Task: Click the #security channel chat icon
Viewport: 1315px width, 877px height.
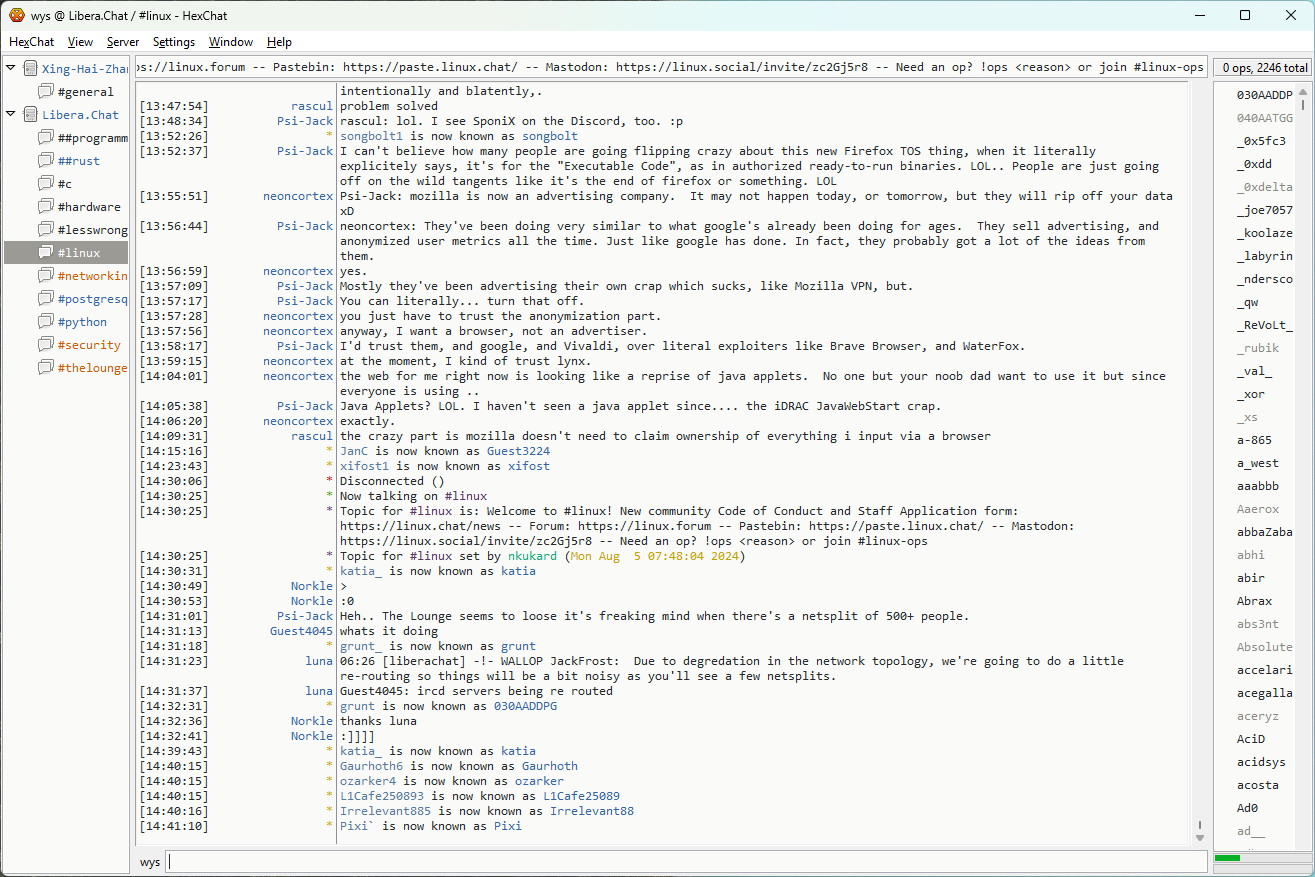Action: (46, 345)
